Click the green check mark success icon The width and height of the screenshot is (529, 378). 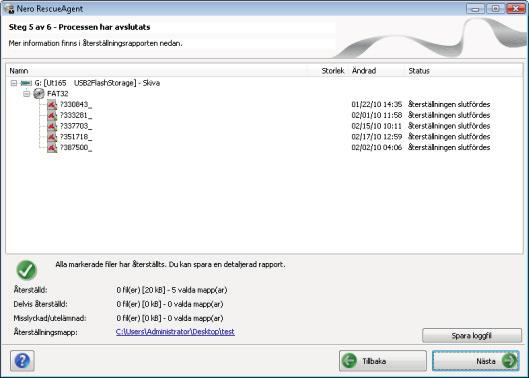pyautogui.click(x=27, y=270)
